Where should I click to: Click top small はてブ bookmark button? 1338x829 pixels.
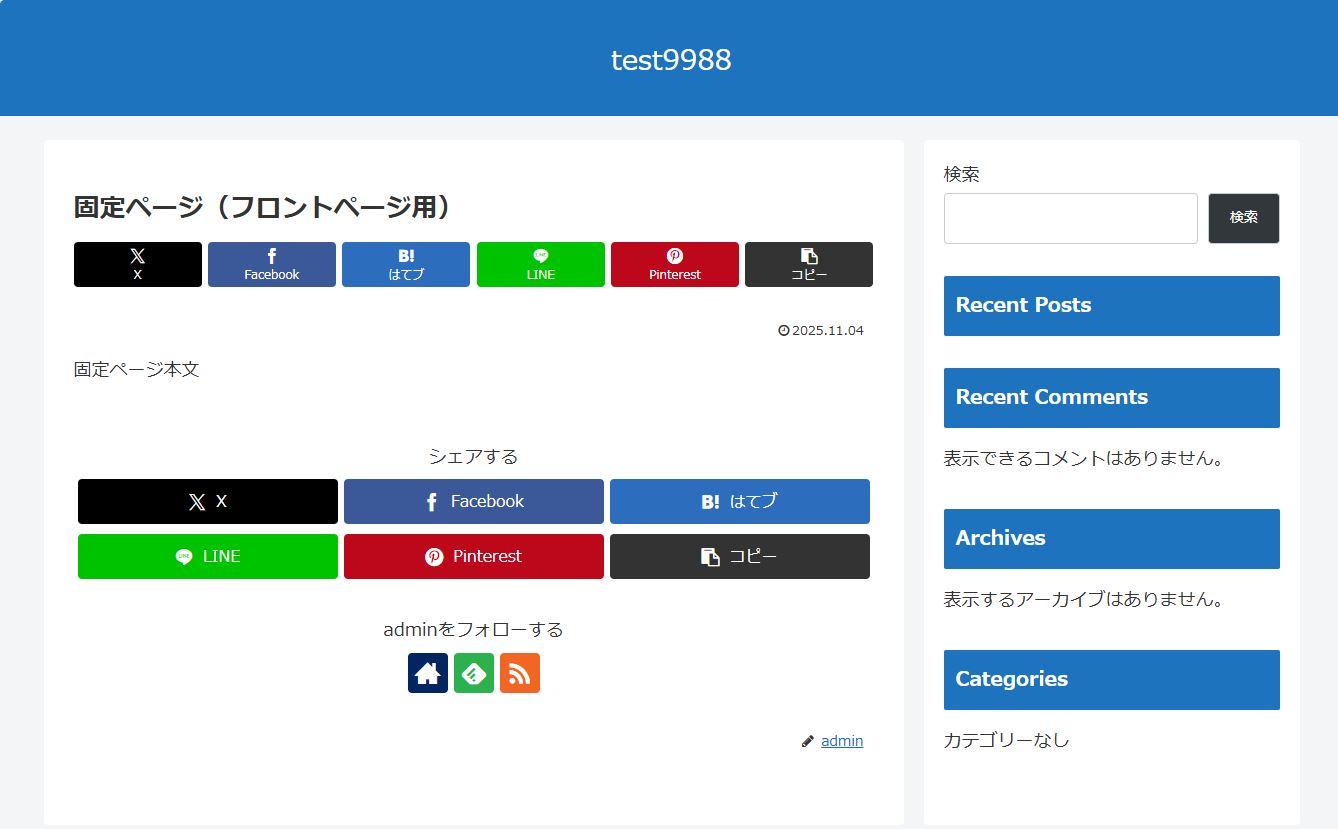(406, 264)
